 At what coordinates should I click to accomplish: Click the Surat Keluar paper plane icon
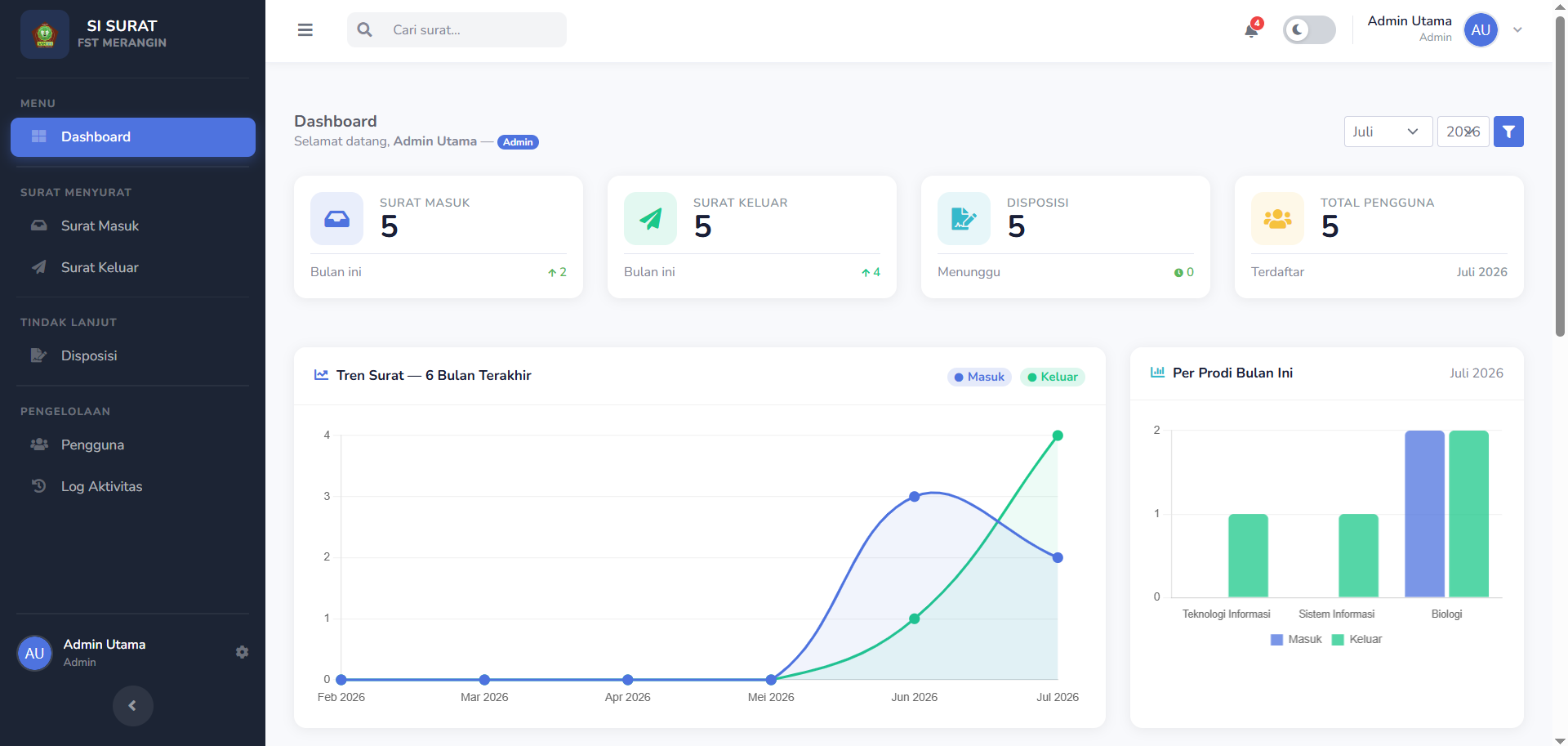point(650,219)
